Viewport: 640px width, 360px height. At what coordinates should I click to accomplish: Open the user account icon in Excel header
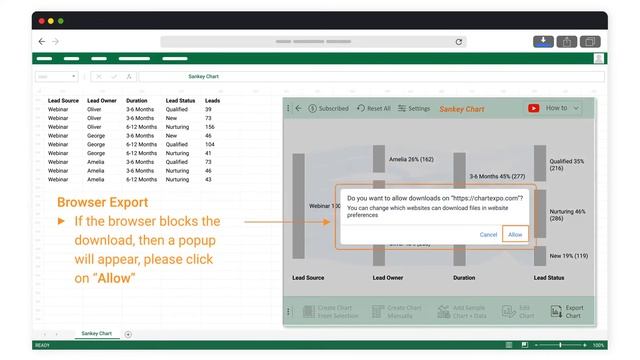pyautogui.click(x=598, y=59)
